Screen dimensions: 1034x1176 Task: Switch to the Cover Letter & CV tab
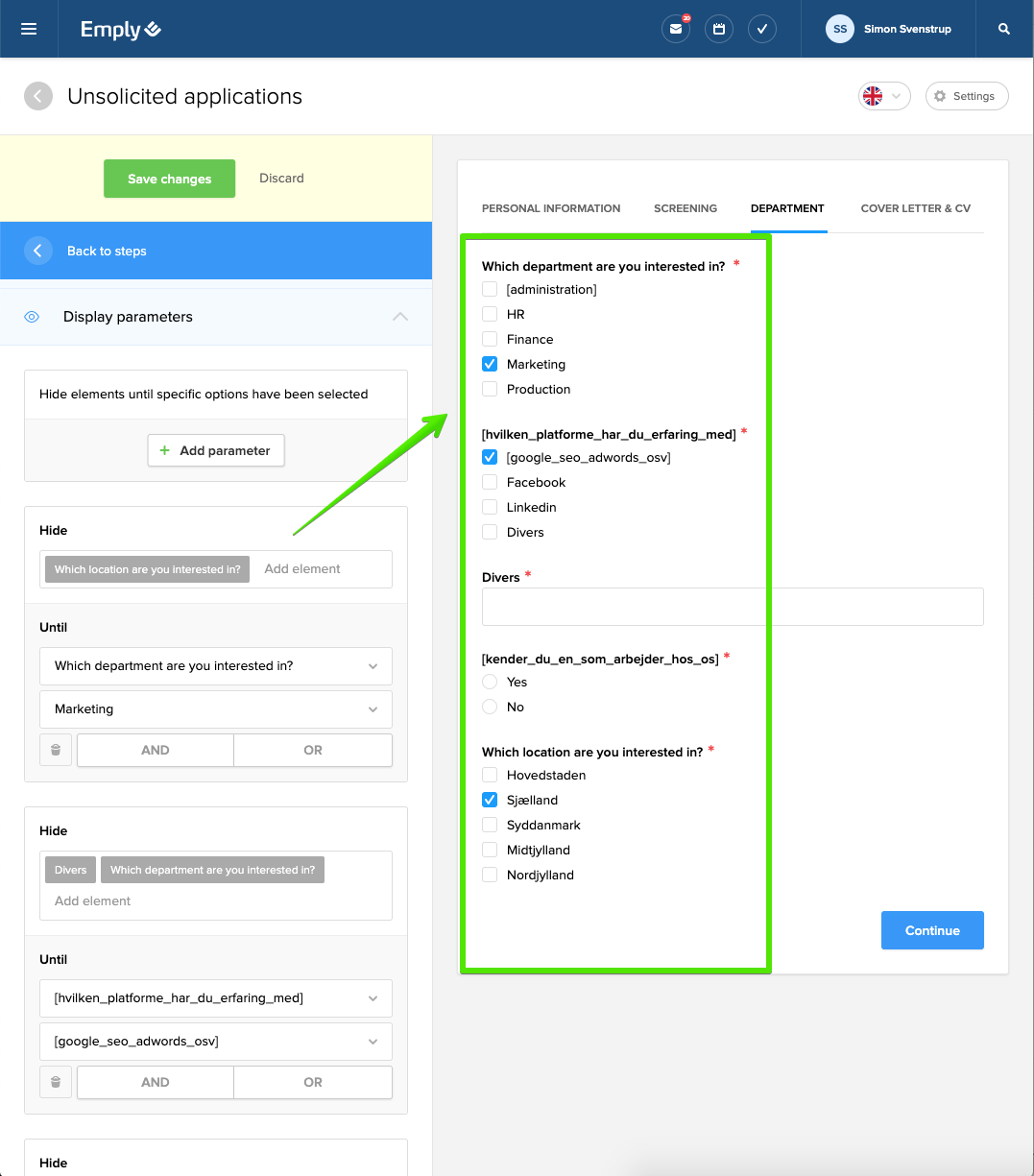pos(915,208)
